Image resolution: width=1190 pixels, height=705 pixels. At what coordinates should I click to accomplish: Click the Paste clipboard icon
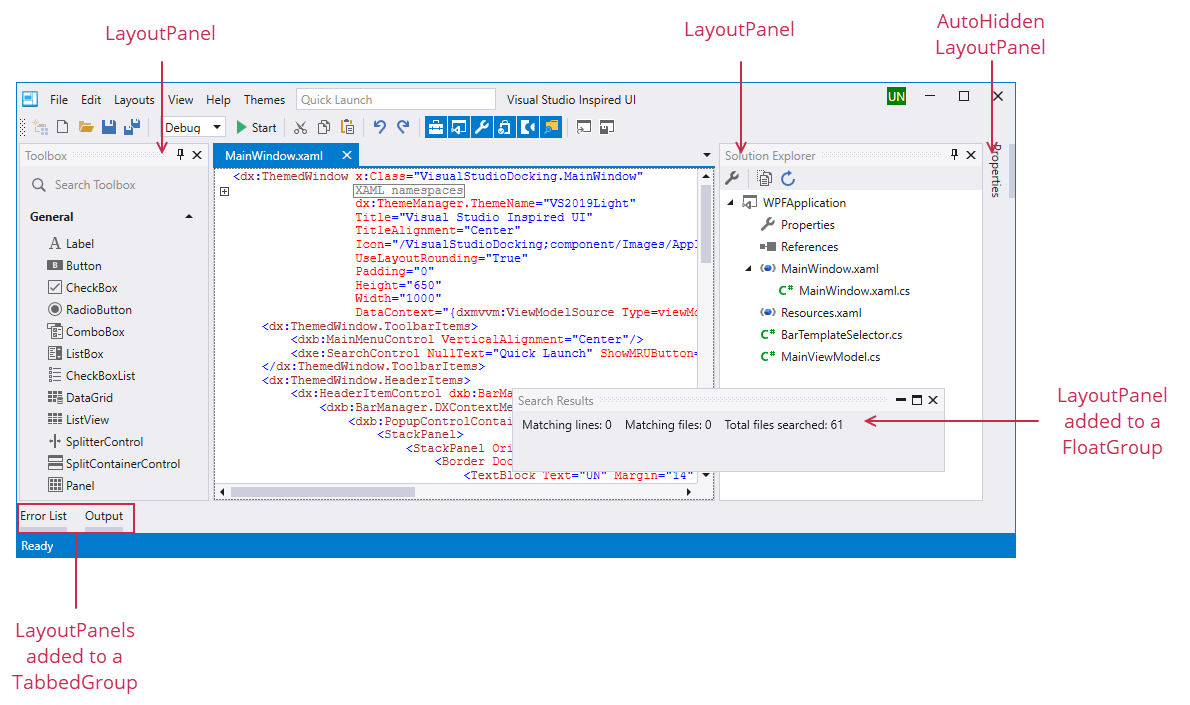(x=348, y=127)
